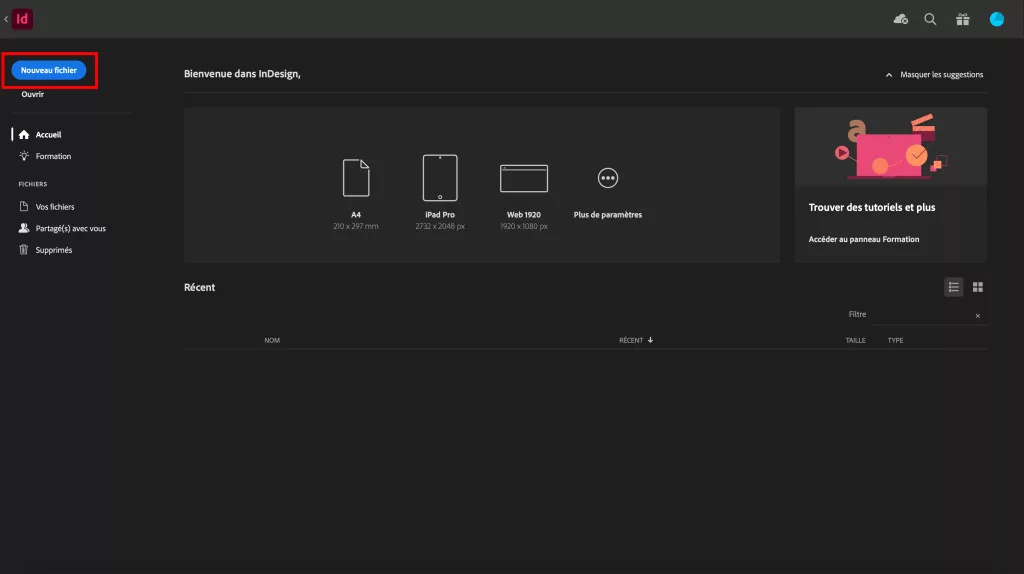Click the document icon beside Vos fichiers

coord(24,206)
